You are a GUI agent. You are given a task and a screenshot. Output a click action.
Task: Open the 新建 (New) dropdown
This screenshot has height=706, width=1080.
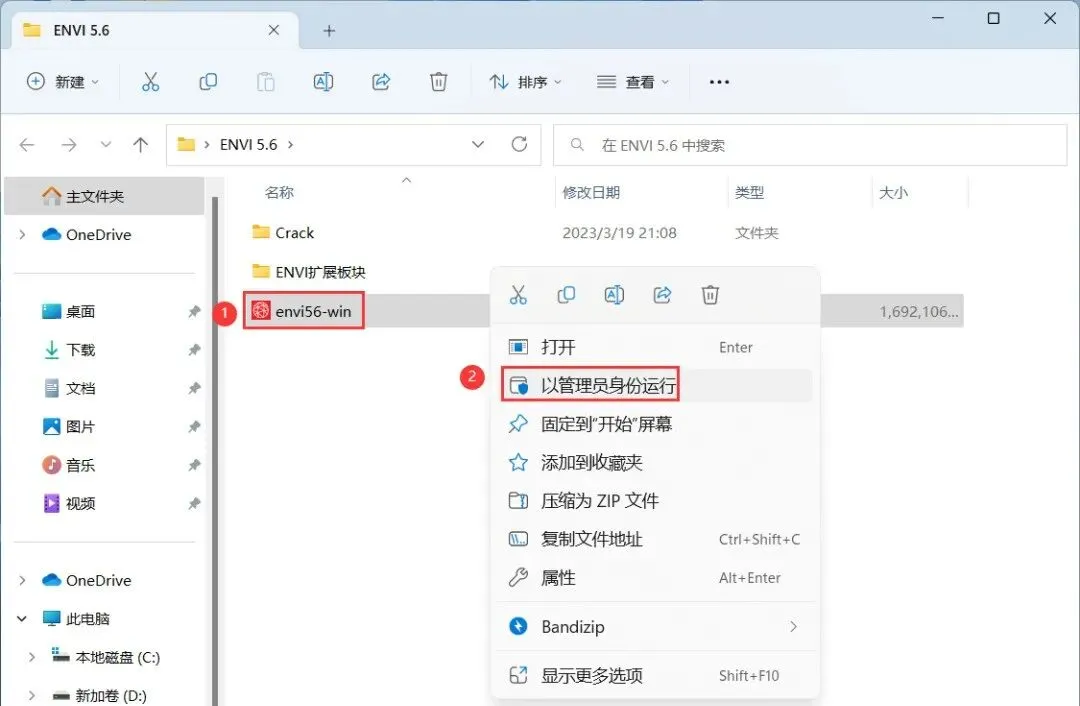click(x=63, y=82)
